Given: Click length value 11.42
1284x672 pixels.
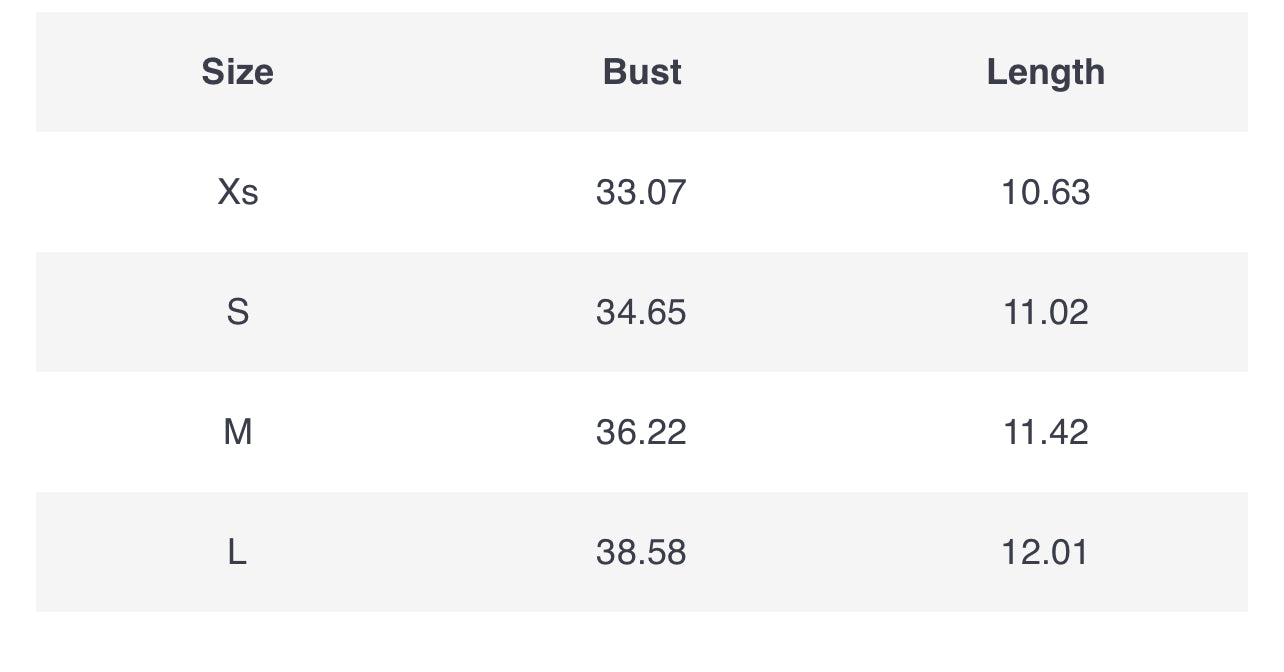Looking at the screenshot, I should [1045, 432].
